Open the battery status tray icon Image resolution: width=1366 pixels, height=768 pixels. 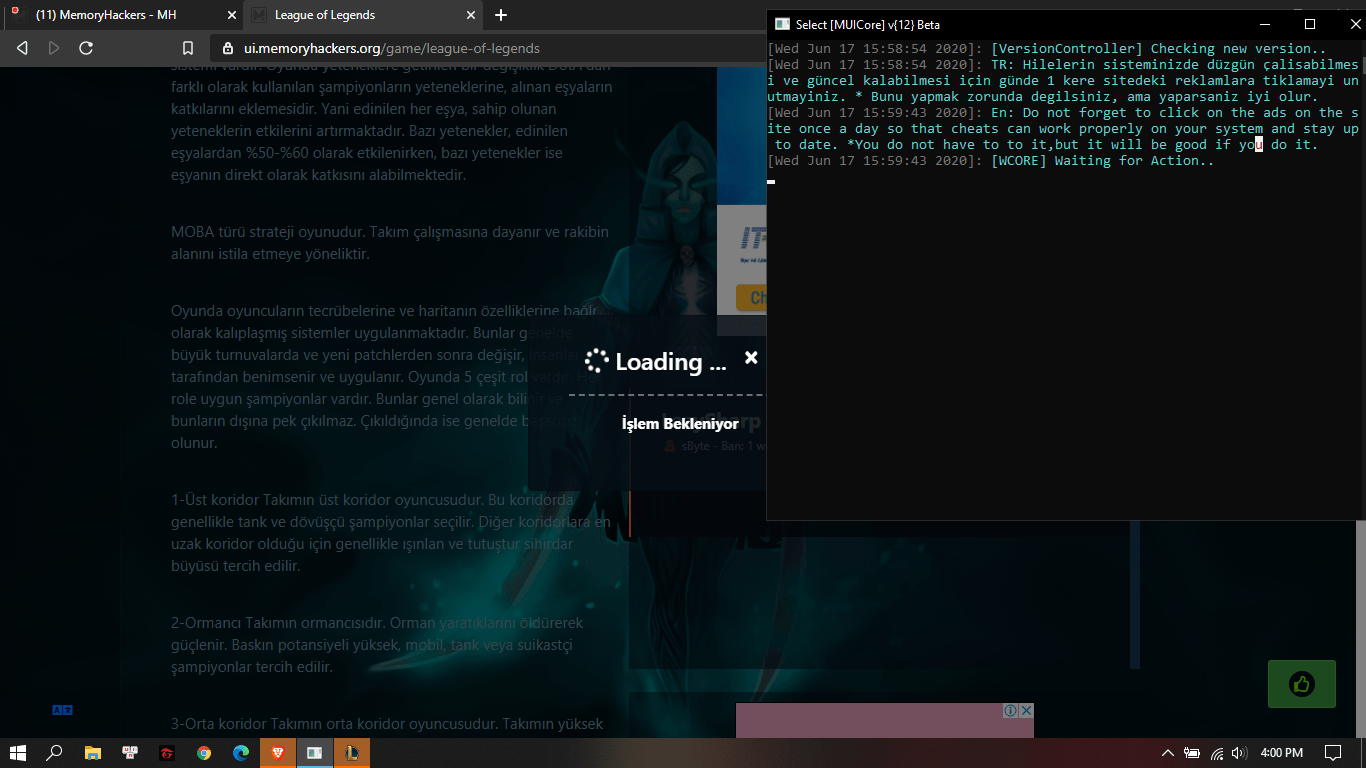point(1192,752)
